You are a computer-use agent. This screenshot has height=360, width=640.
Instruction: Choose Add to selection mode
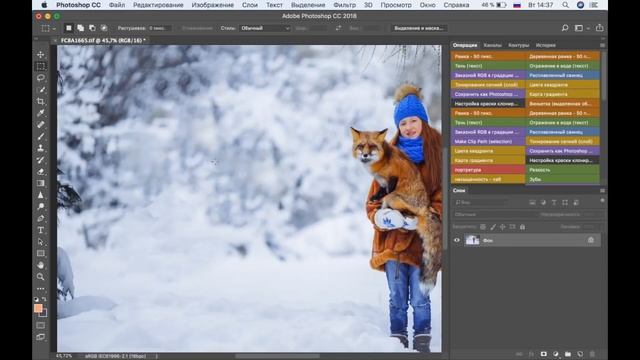click(x=80, y=28)
